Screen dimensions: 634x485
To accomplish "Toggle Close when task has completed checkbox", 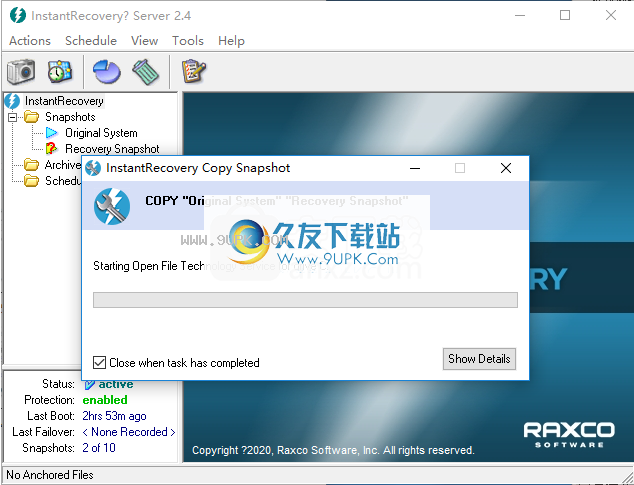I will (99, 362).
